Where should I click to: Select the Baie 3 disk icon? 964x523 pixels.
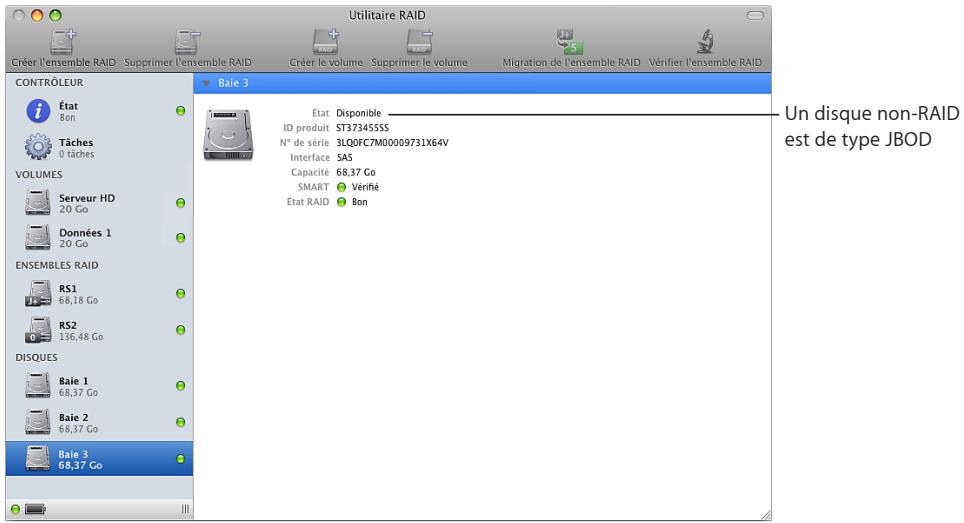(38, 458)
